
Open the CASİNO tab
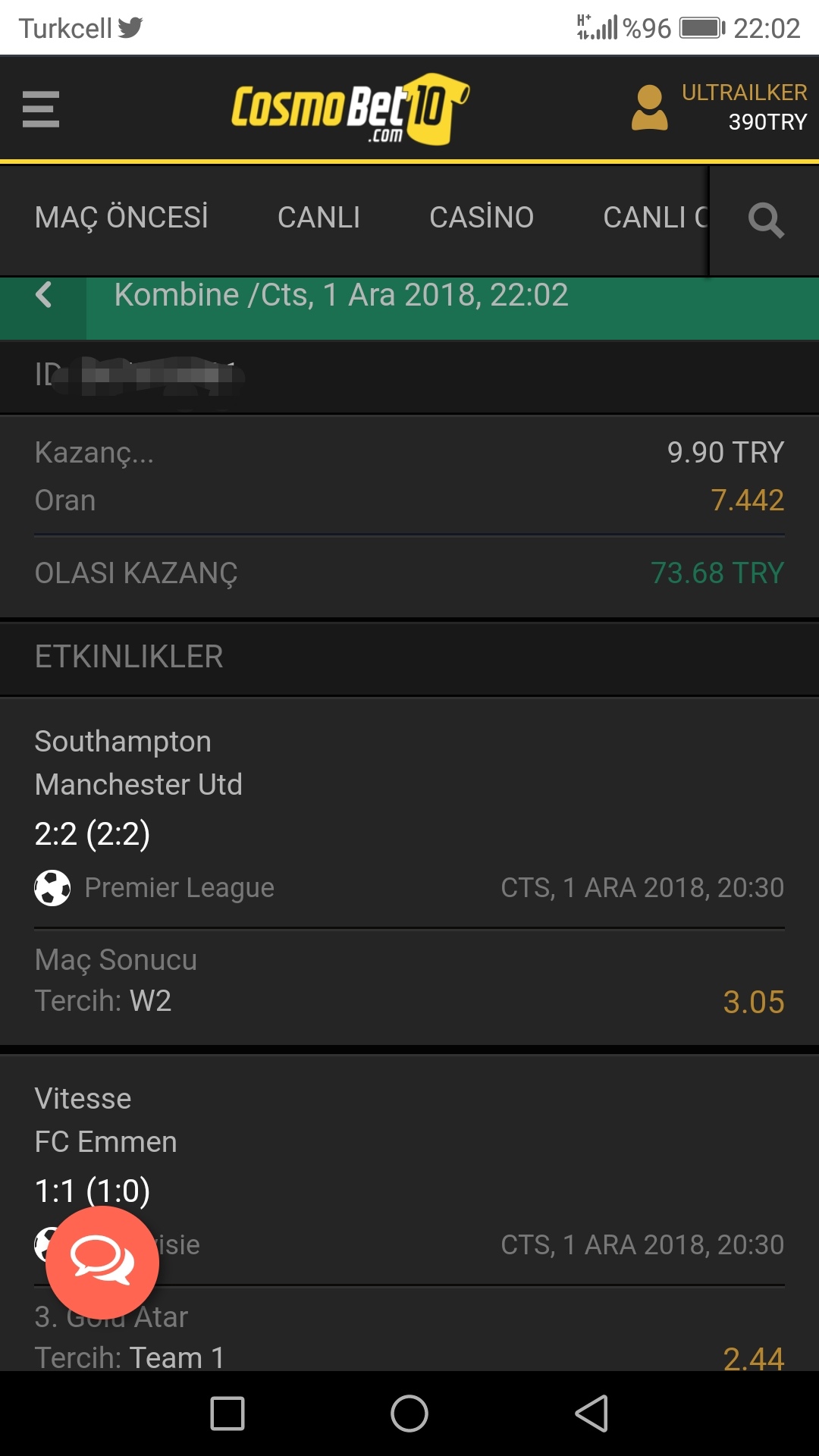482,218
